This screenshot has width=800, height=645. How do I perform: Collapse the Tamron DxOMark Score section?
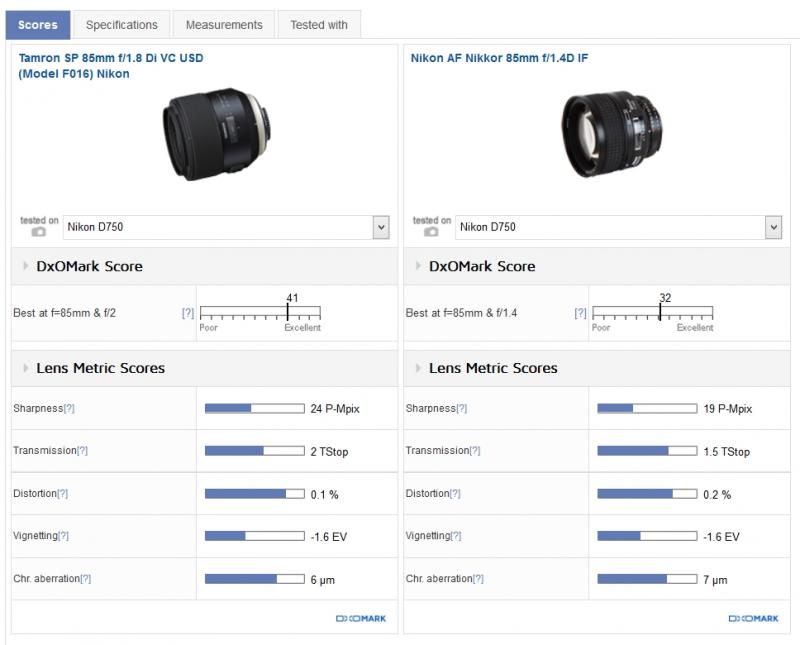coord(26,266)
